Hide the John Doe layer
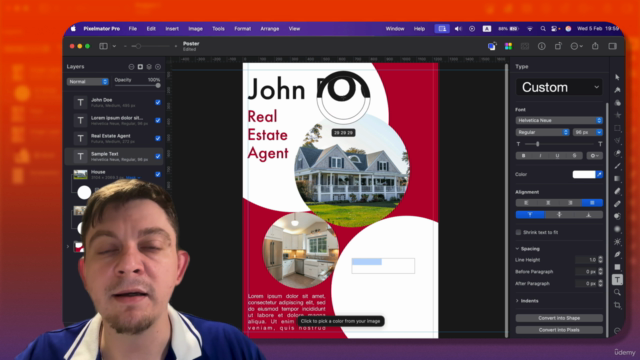Screen dimensions: 640x360 tap(158, 102)
